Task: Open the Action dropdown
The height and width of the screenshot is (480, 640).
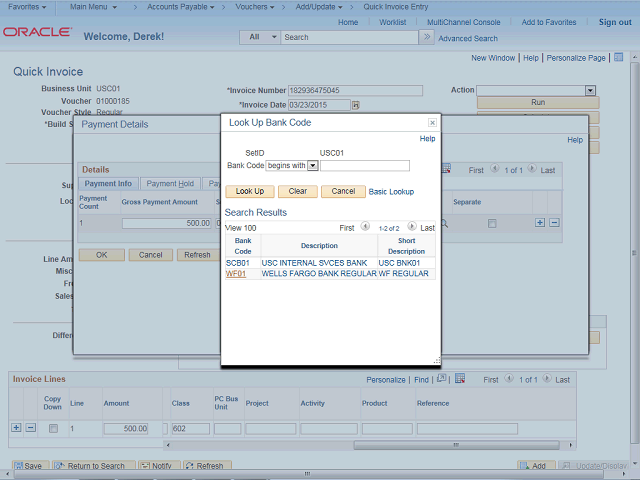Action: [590, 91]
